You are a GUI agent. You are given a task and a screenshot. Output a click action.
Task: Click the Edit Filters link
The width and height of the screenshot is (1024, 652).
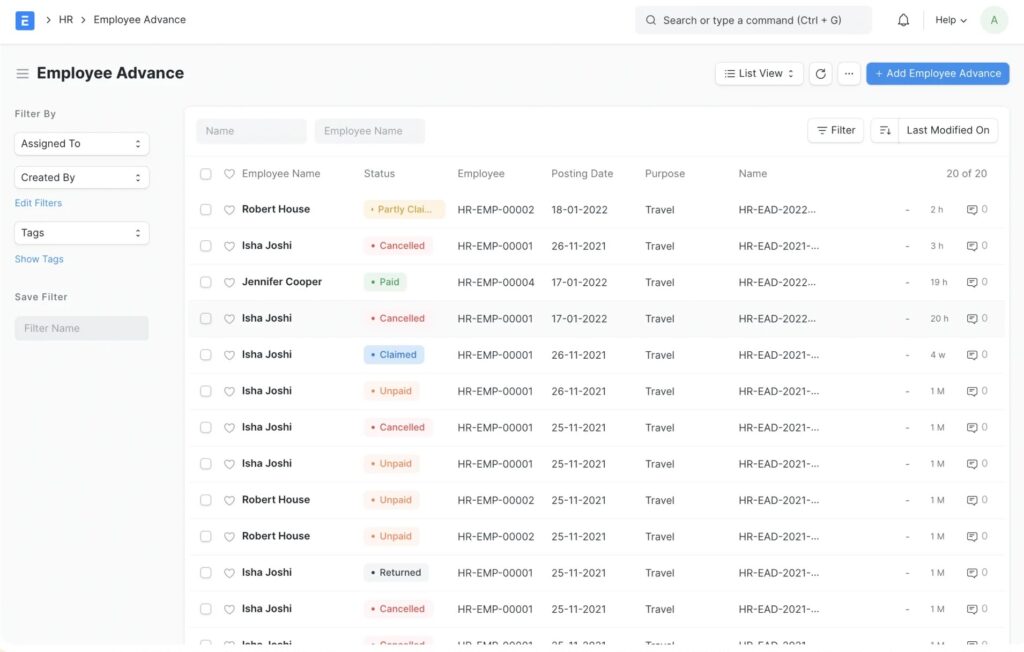(x=38, y=203)
